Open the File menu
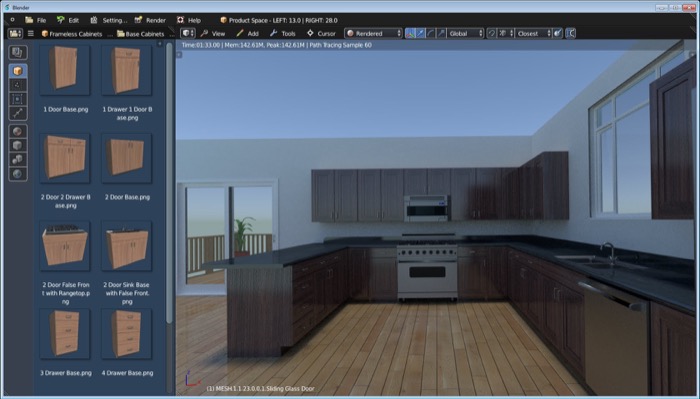 [x=36, y=20]
